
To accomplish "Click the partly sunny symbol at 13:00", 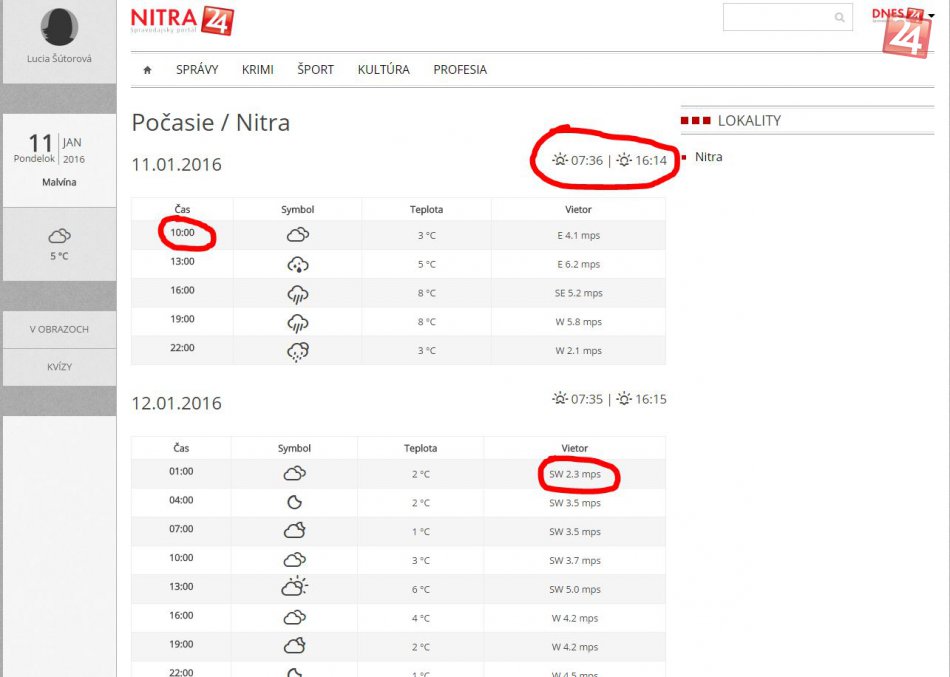I will (x=294, y=588).
